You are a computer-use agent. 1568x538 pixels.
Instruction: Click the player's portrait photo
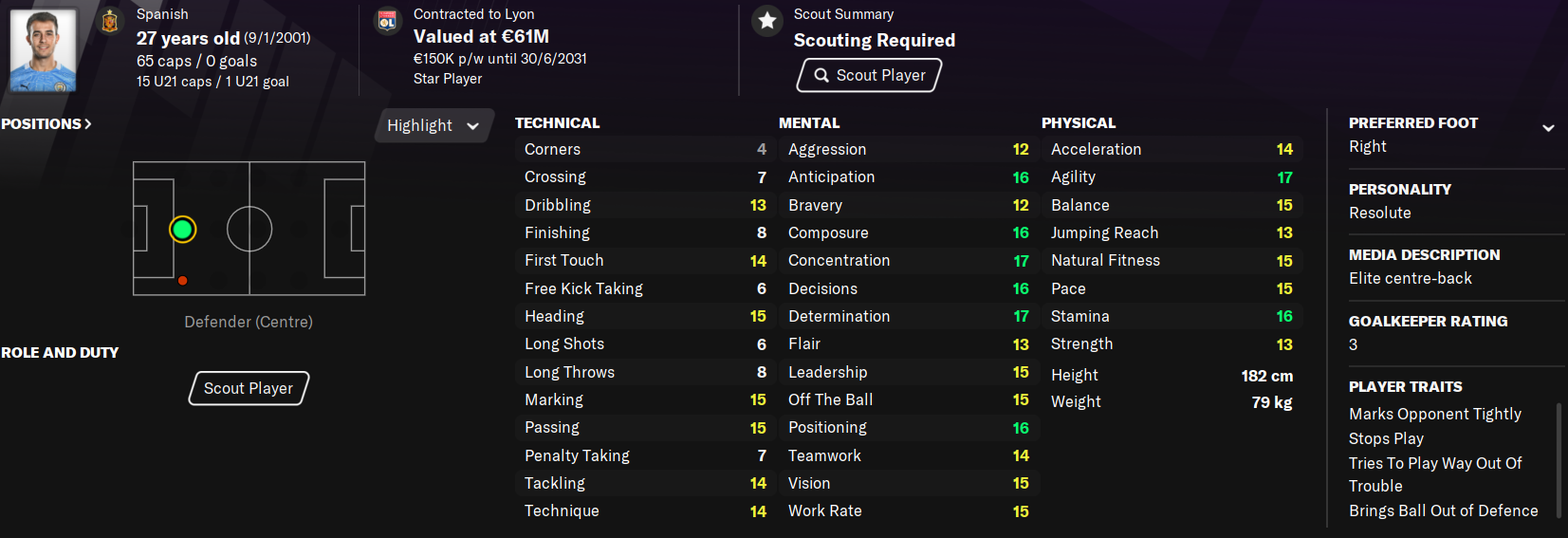(x=43, y=49)
